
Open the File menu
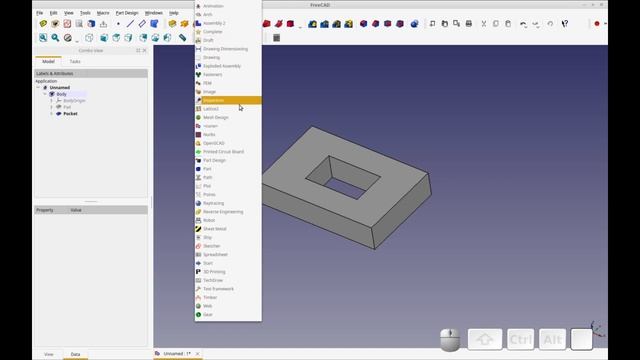point(40,13)
